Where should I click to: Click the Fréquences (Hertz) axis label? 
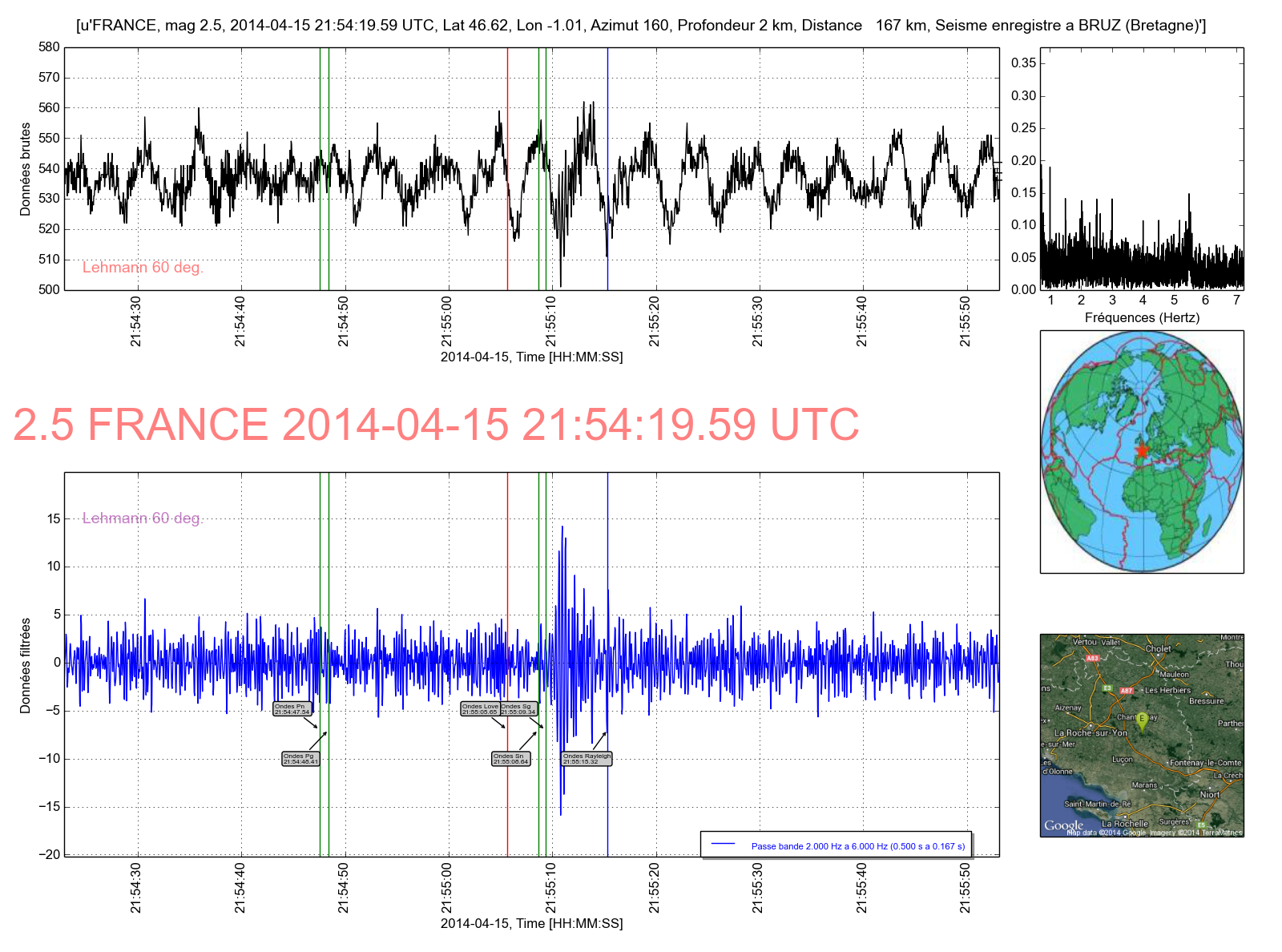coord(1142,317)
